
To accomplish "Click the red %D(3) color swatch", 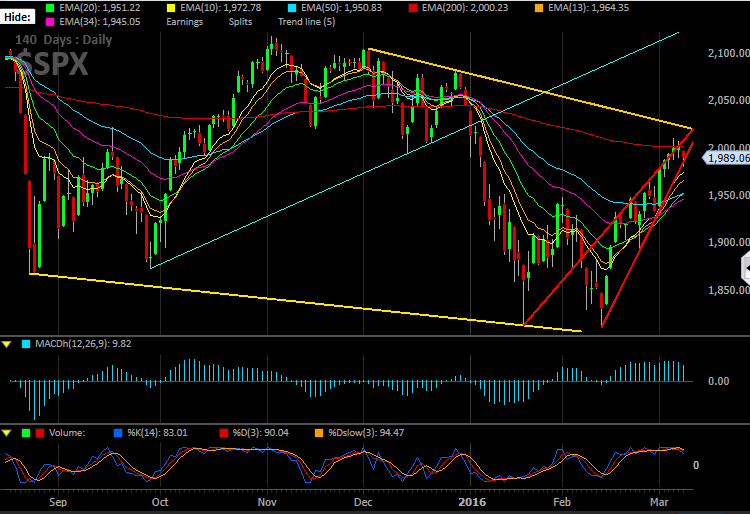I will 224,433.
